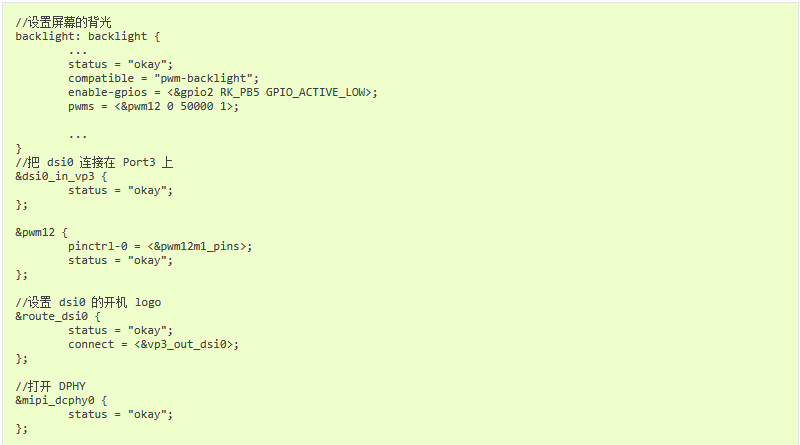Click status okay inside dsi0_in_vp3 block
The height and width of the screenshot is (445, 800).
tap(120, 191)
